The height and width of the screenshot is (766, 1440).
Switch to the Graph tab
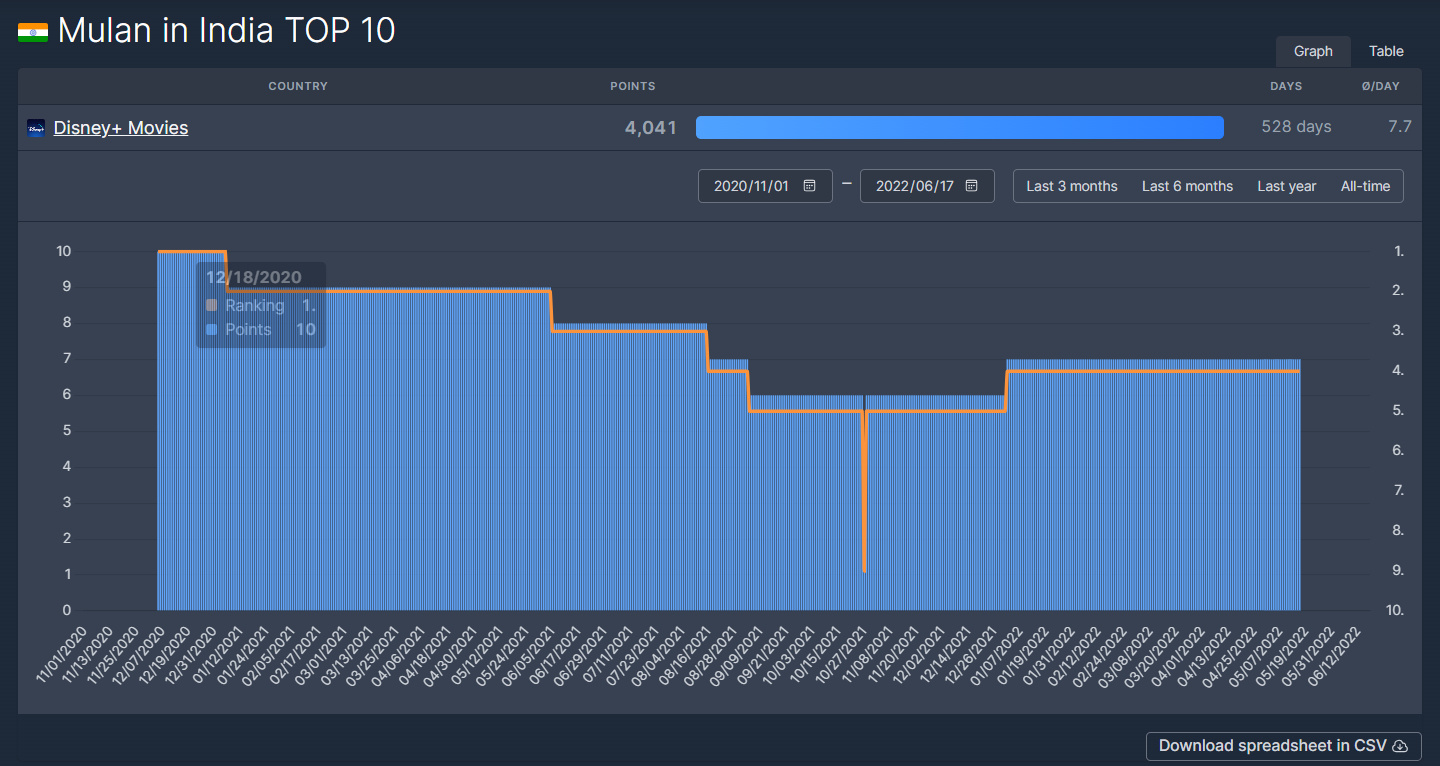coord(1313,51)
